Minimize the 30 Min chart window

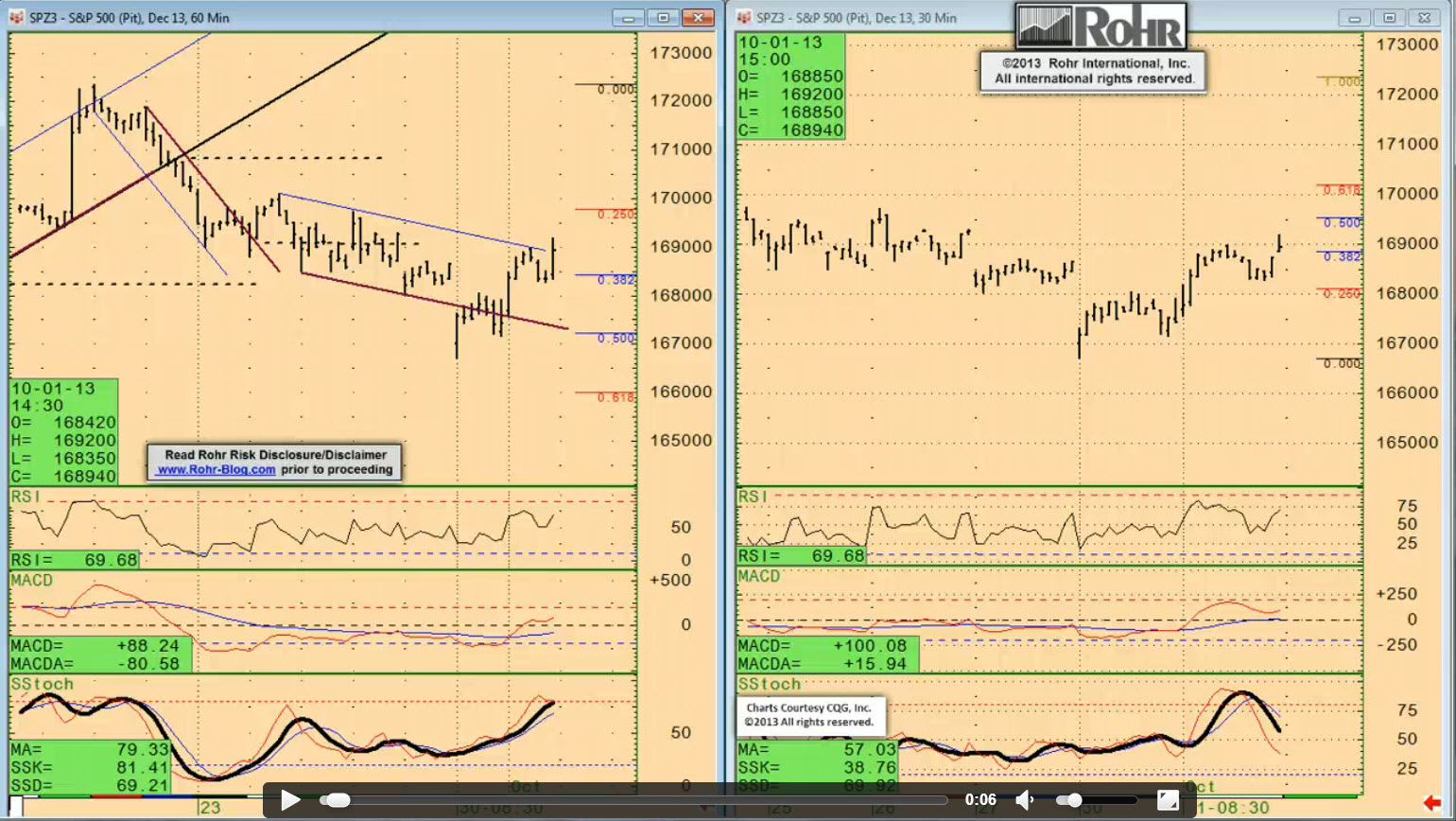[1354, 17]
